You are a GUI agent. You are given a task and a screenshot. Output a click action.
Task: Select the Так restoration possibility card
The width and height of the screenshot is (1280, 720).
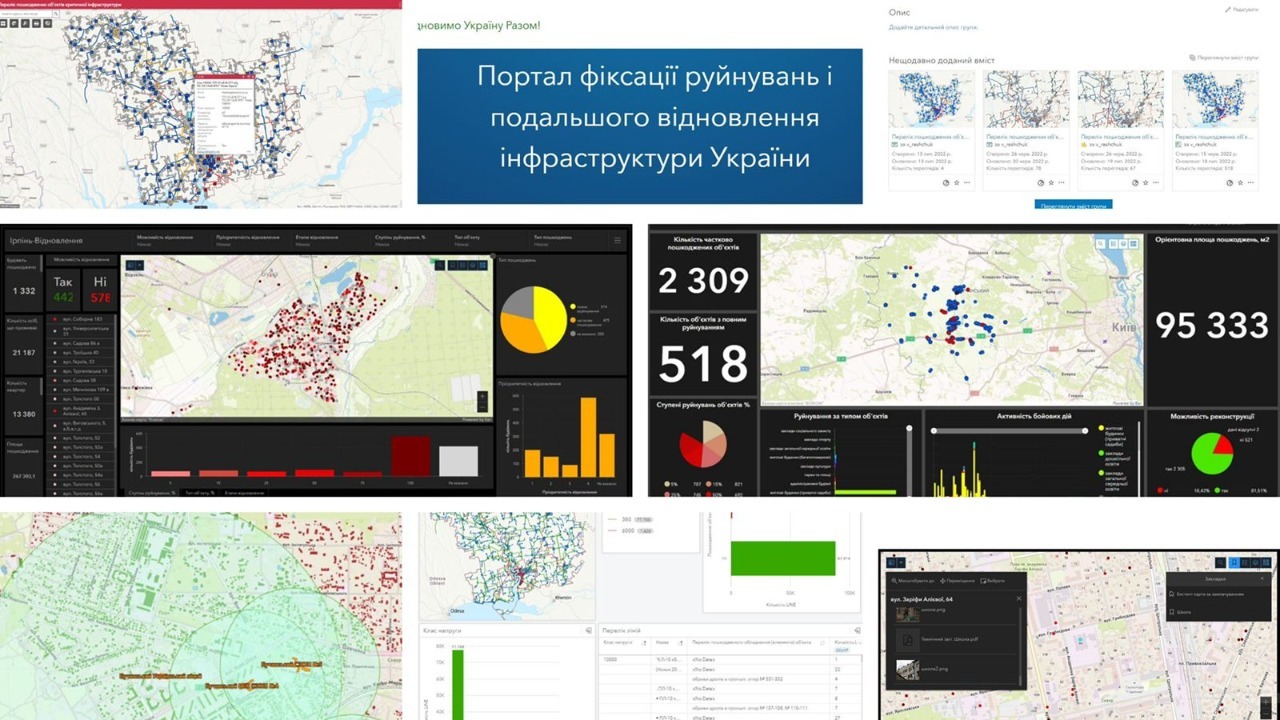click(x=63, y=290)
